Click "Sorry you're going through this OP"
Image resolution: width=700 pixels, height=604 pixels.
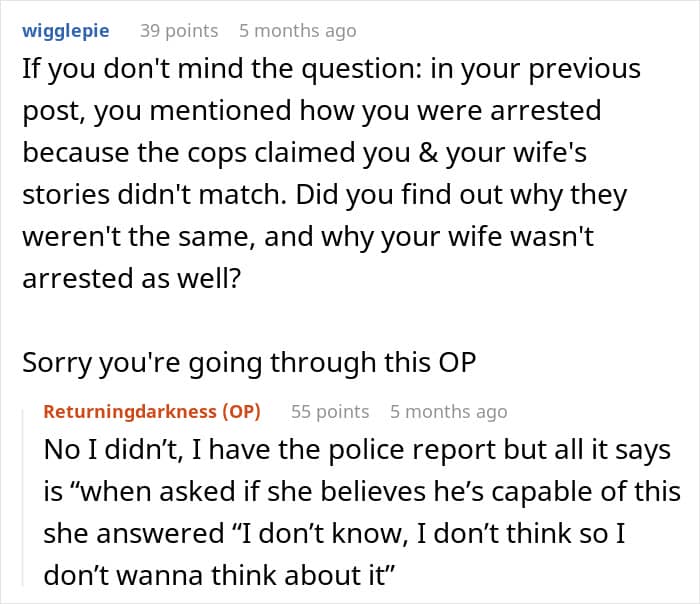pyautogui.click(x=248, y=364)
